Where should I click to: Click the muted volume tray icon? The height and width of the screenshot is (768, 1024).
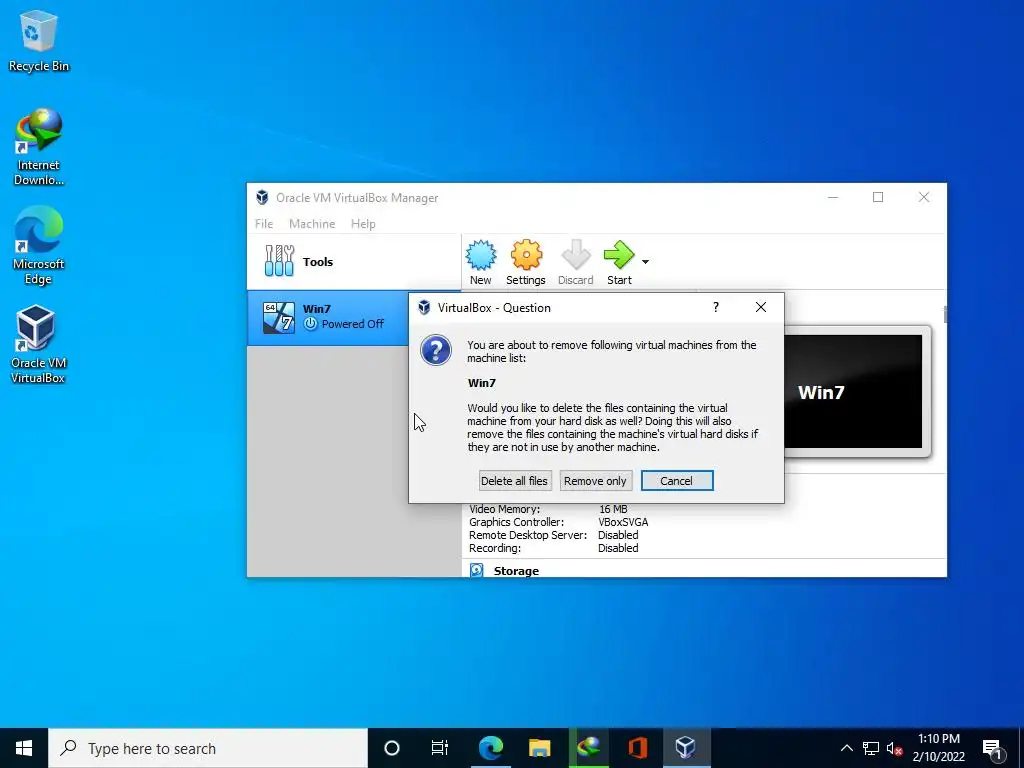point(895,748)
